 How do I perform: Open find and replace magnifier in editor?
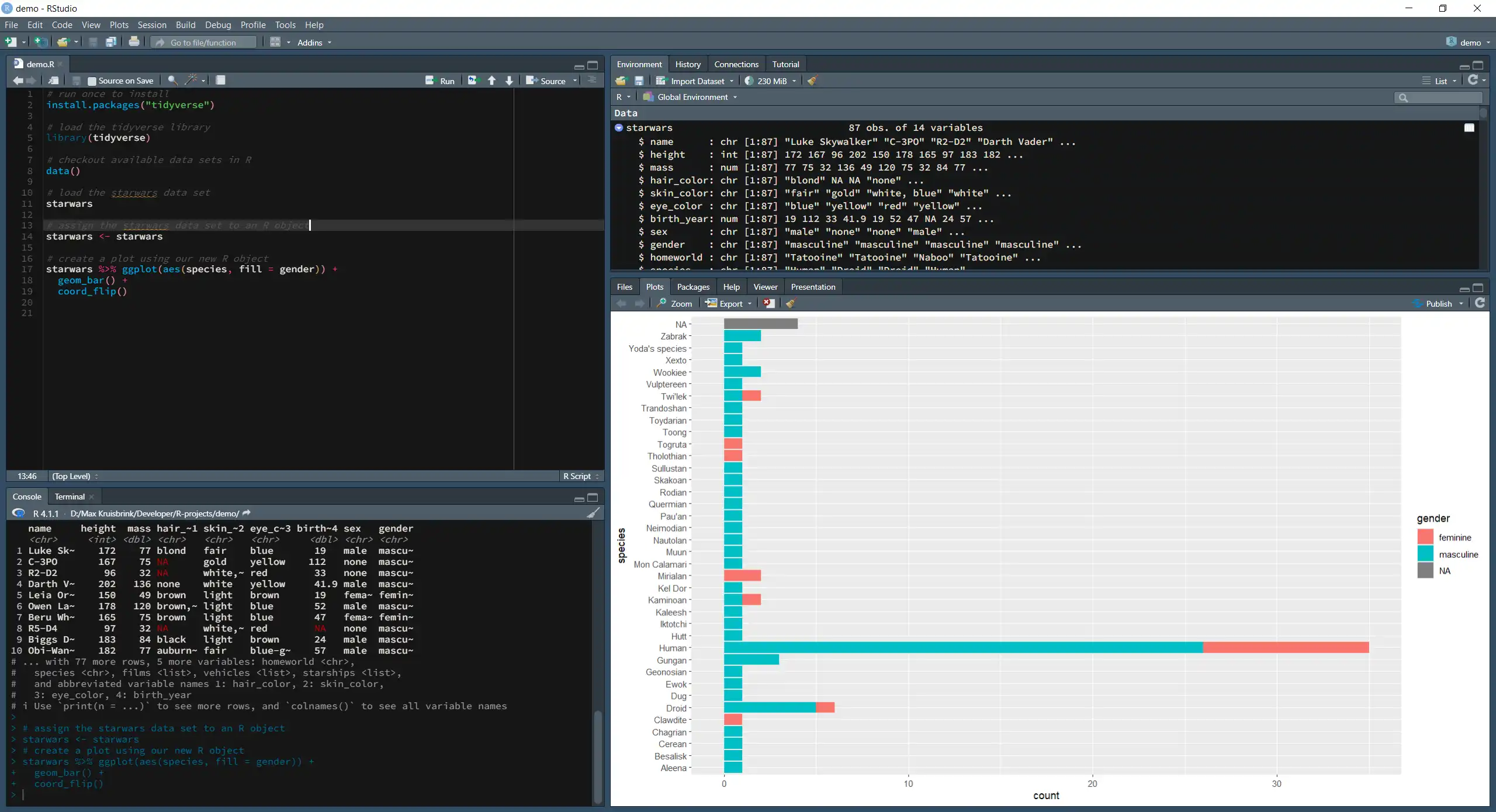pos(172,81)
